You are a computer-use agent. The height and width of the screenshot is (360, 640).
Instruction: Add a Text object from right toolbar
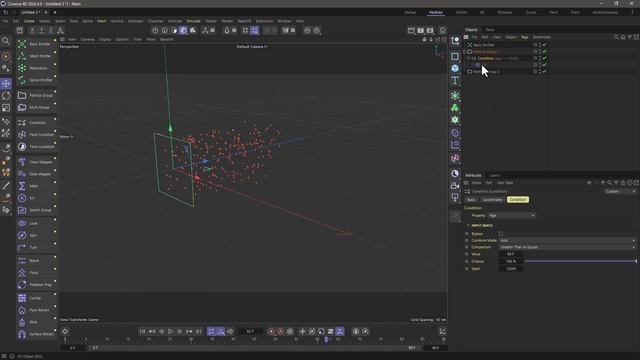455,80
